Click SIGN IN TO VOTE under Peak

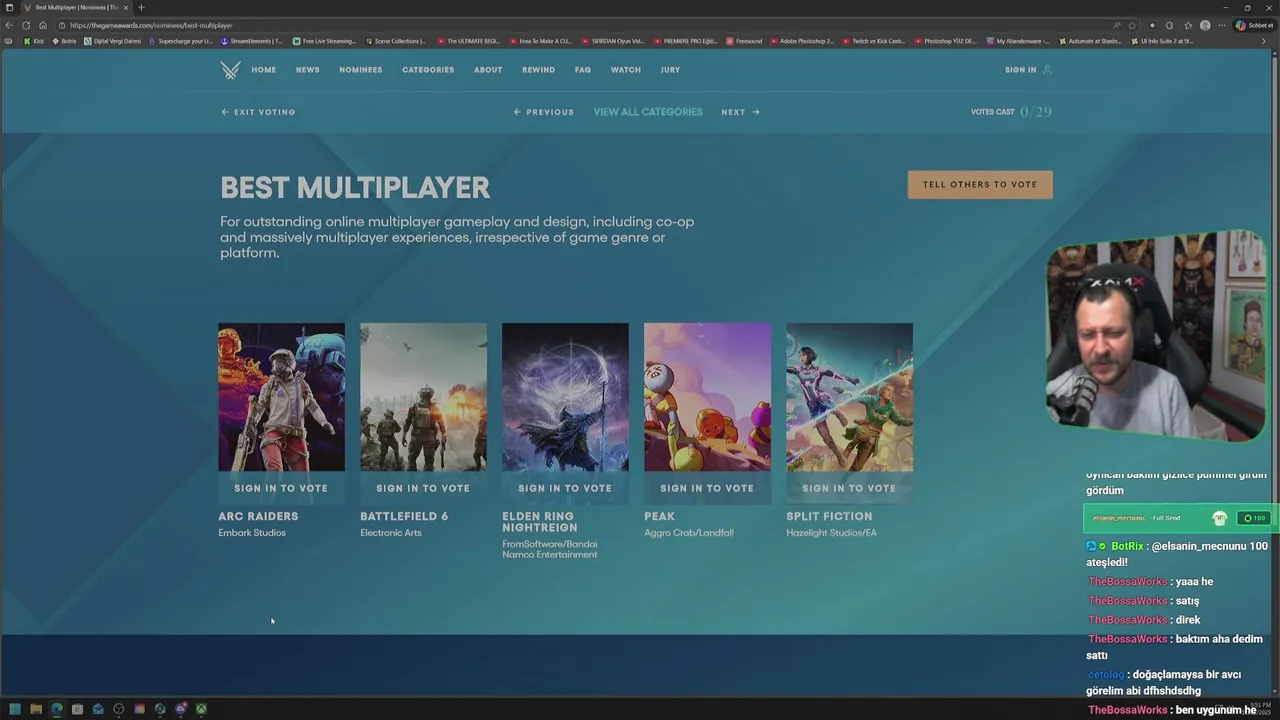(x=707, y=488)
